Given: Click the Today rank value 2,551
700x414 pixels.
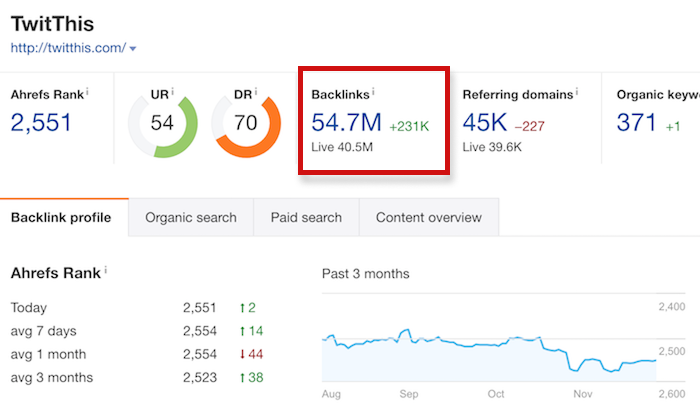Looking at the screenshot, I should click(x=200, y=308).
